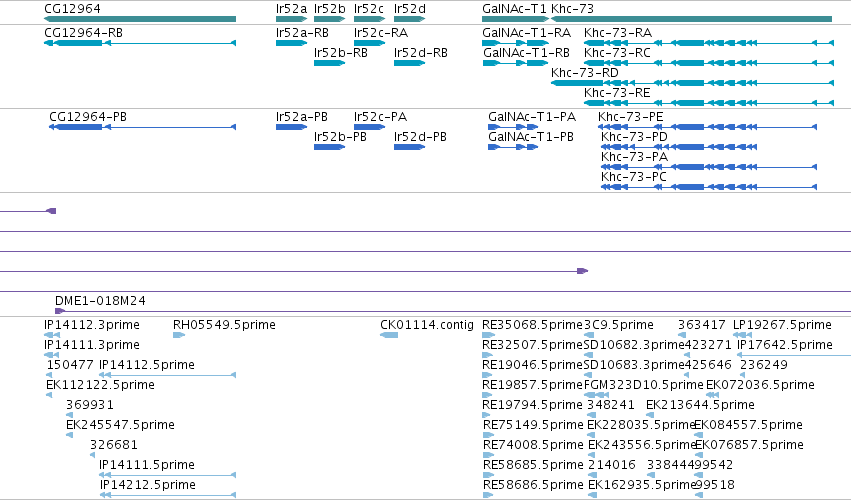Click the CG12964 gene label
851x500 pixels.
pos(72,9)
